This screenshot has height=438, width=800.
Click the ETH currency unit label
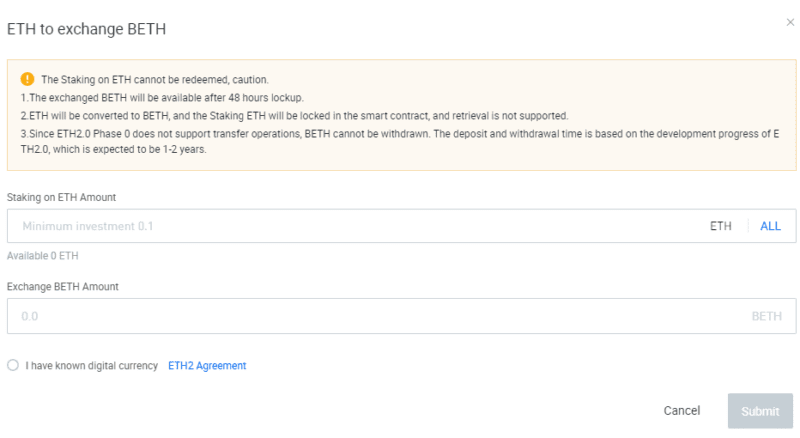pos(720,226)
